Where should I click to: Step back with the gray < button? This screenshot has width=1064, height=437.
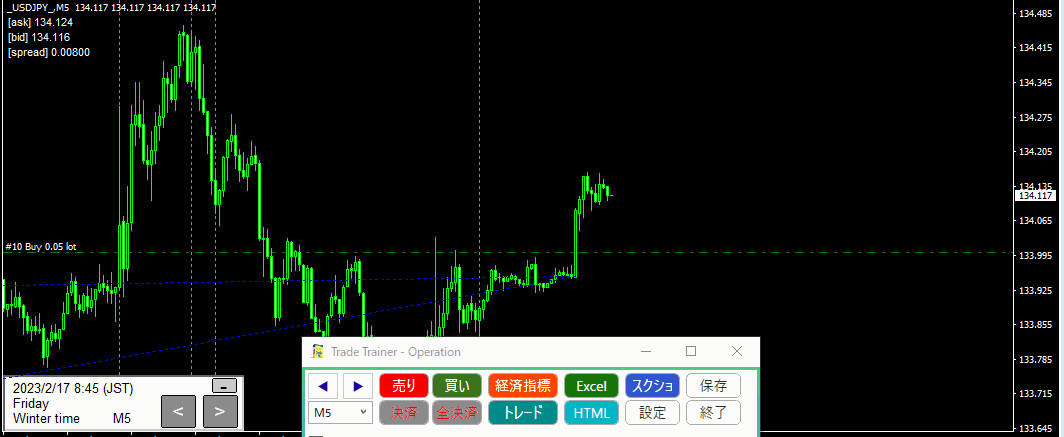click(178, 410)
